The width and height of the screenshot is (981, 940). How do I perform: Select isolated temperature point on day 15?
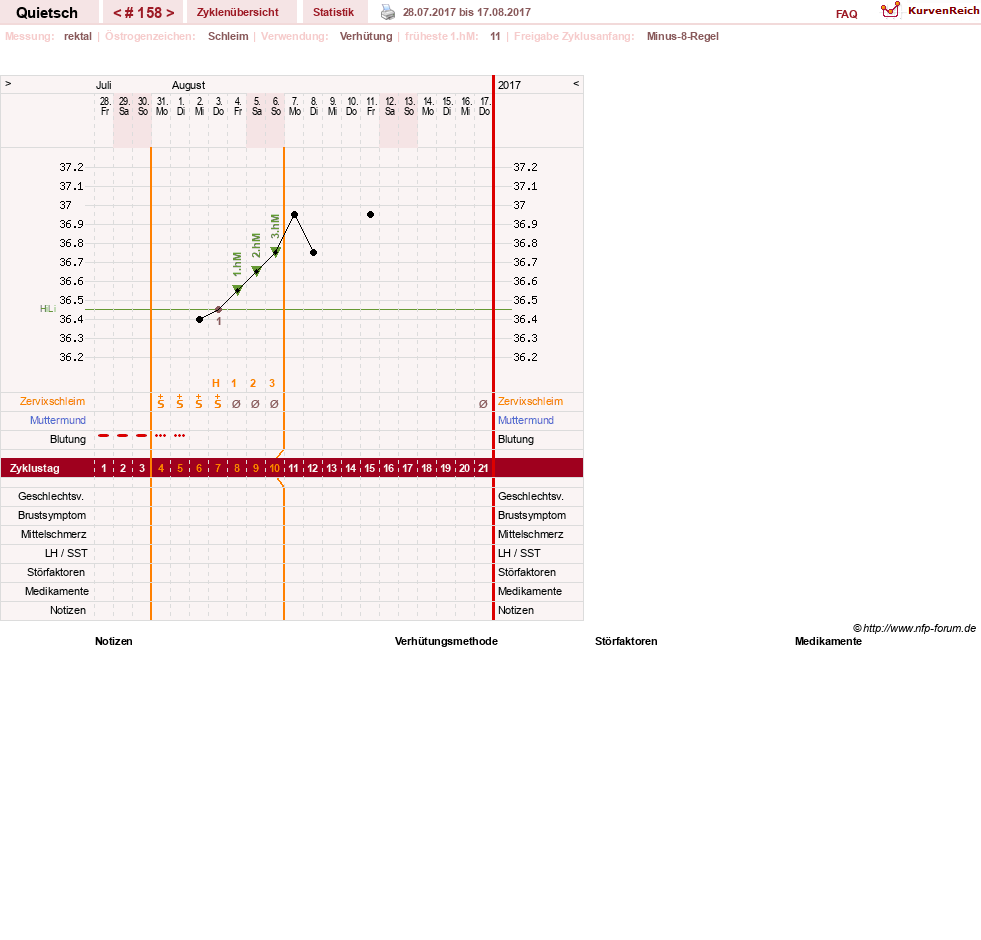tap(370, 215)
